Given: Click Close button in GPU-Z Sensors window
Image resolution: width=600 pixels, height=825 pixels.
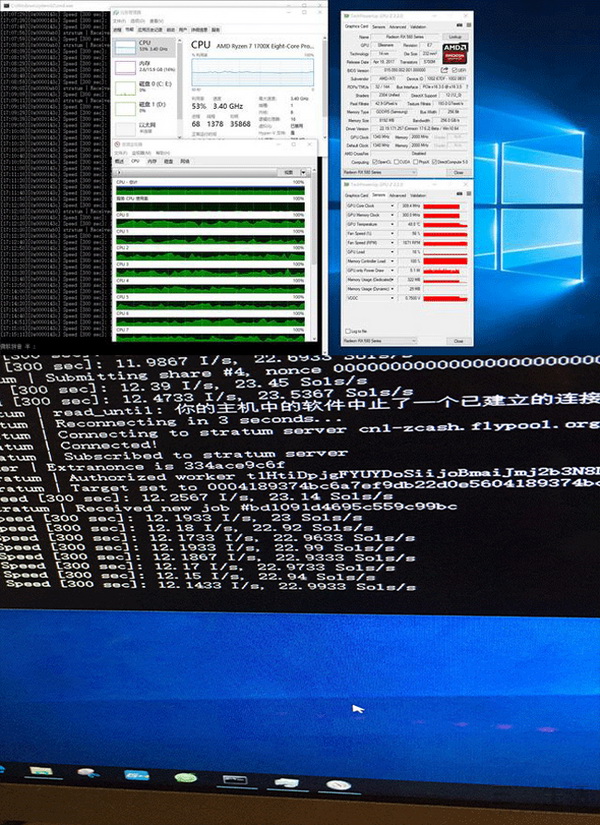Looking at the screenshot, I should [458, 341].
